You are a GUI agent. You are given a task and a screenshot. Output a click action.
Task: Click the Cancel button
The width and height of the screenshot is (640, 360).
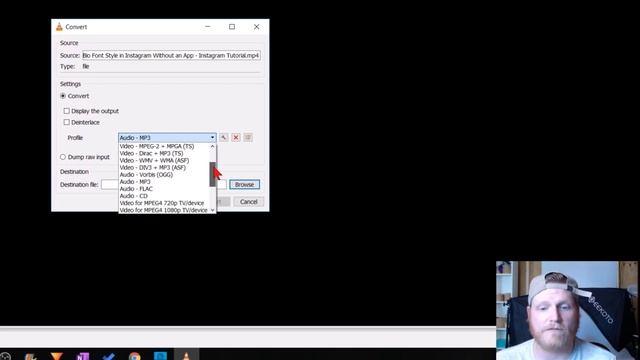[x=249, y=202]
